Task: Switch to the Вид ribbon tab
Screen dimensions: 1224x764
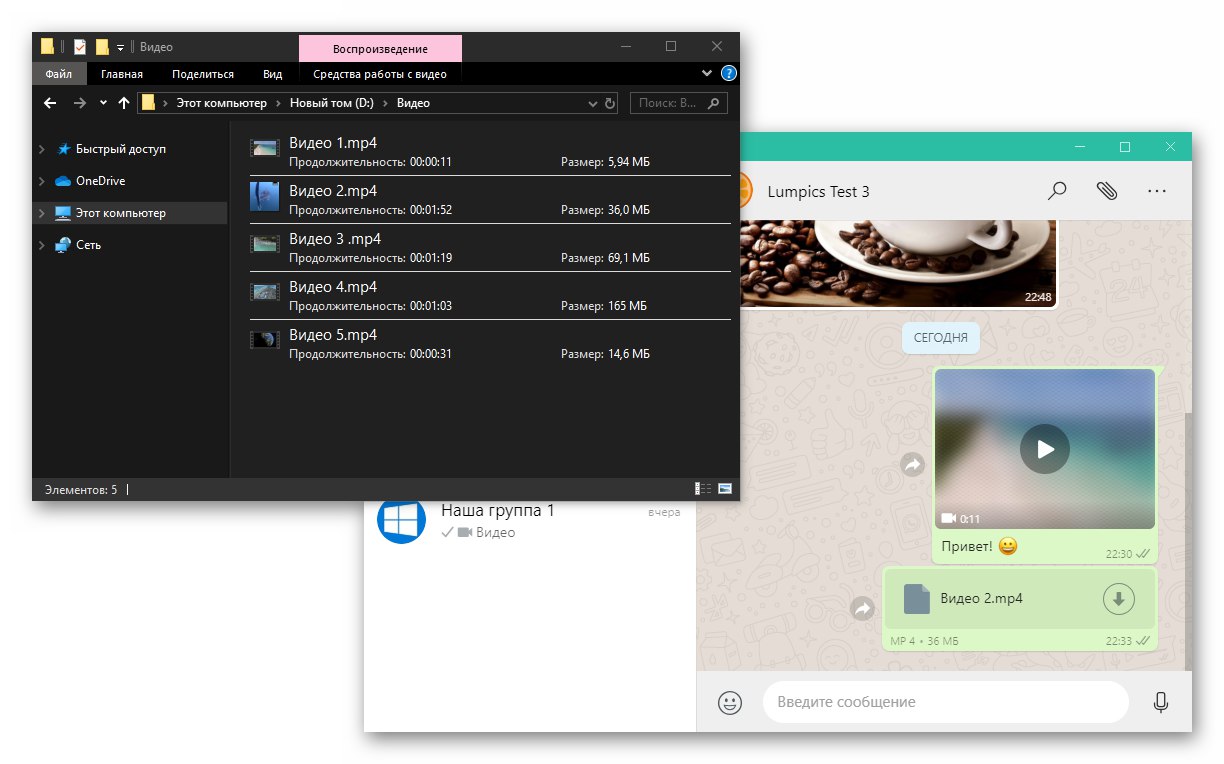Action: 273,74
